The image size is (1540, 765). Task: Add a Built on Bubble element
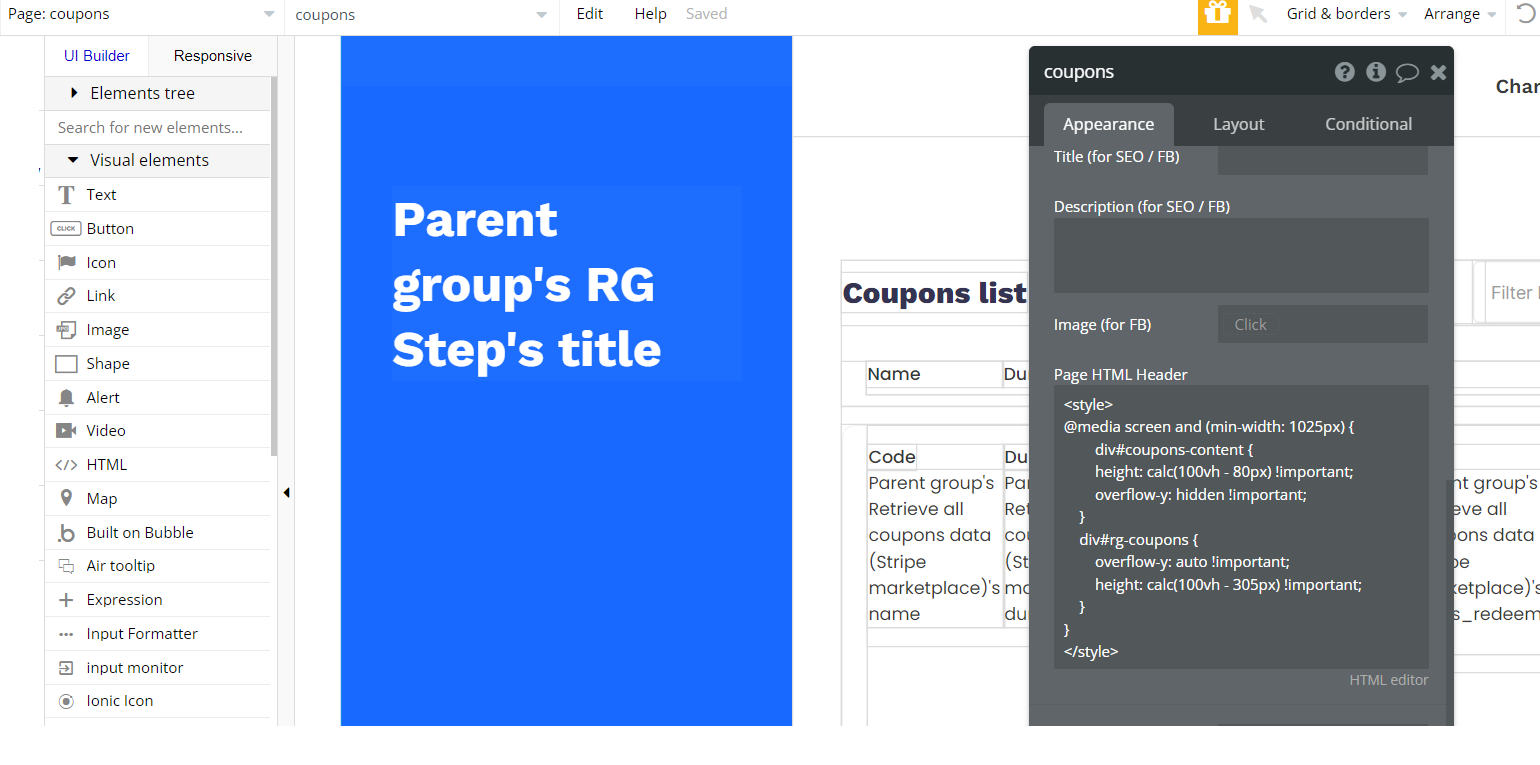click(158, 533)
